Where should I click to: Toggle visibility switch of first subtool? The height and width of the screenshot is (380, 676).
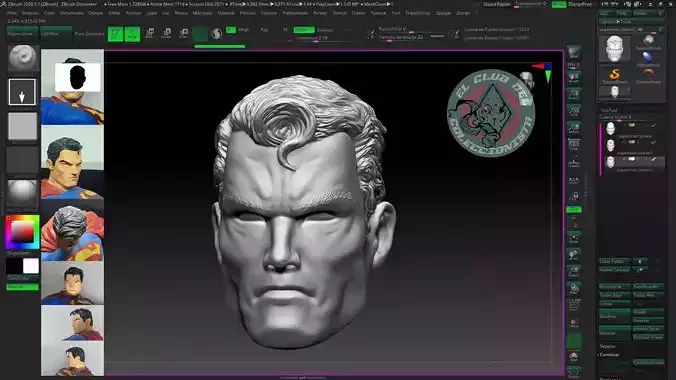pos(632,125)
